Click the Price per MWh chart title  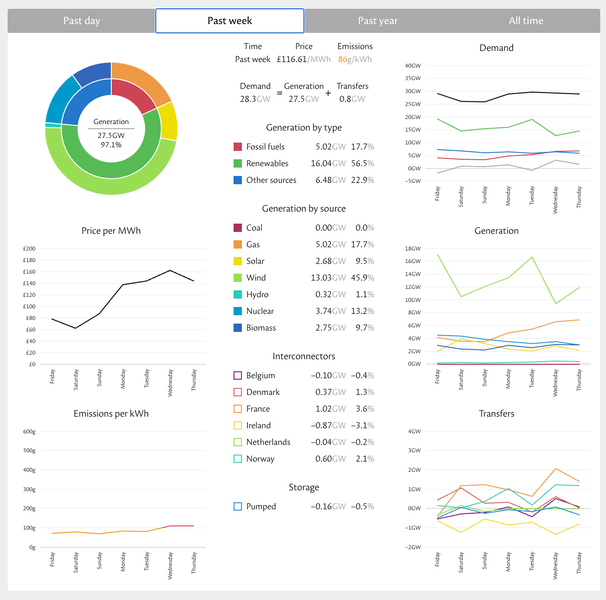tap(111, 231)
